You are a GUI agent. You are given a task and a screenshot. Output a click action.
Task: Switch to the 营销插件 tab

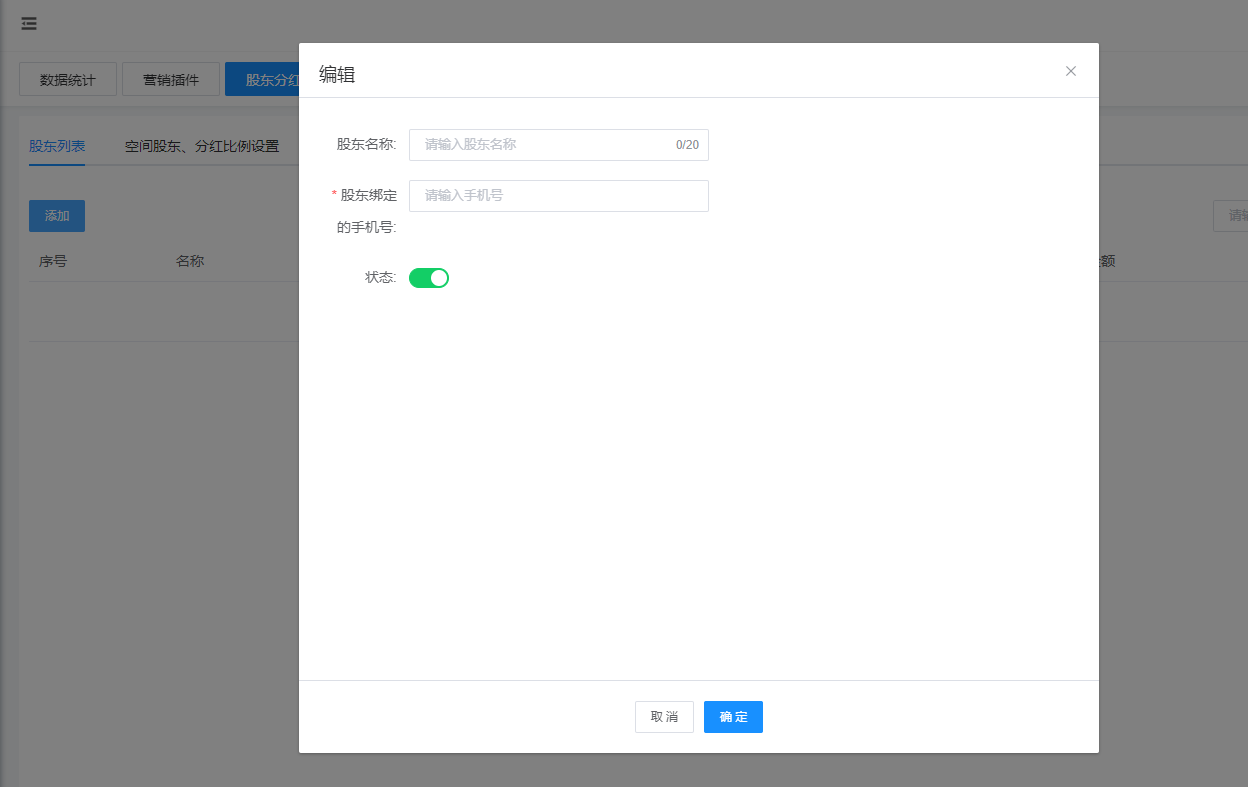point(171,80)
